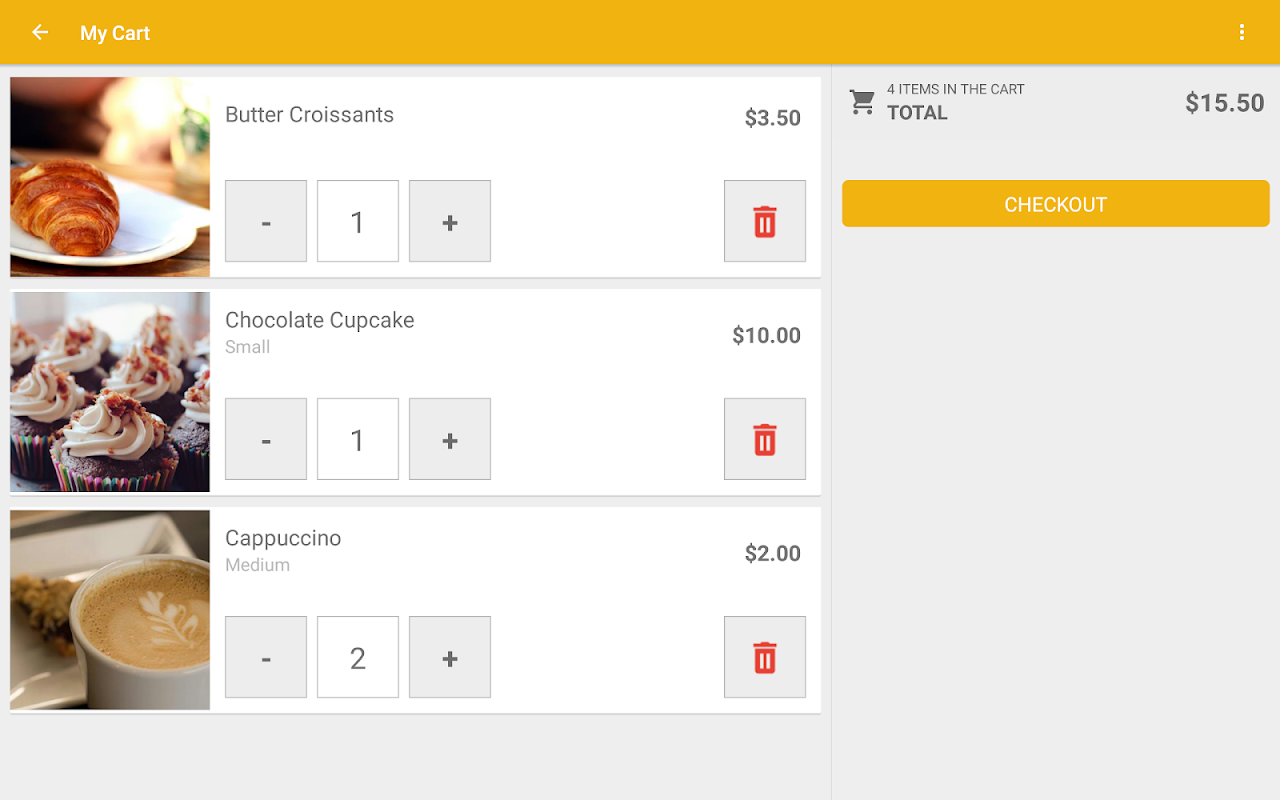The height and width of the screenshot is (800, 1280).
Task: Open the Cappuccino product photo
Action: coord(110,610)
